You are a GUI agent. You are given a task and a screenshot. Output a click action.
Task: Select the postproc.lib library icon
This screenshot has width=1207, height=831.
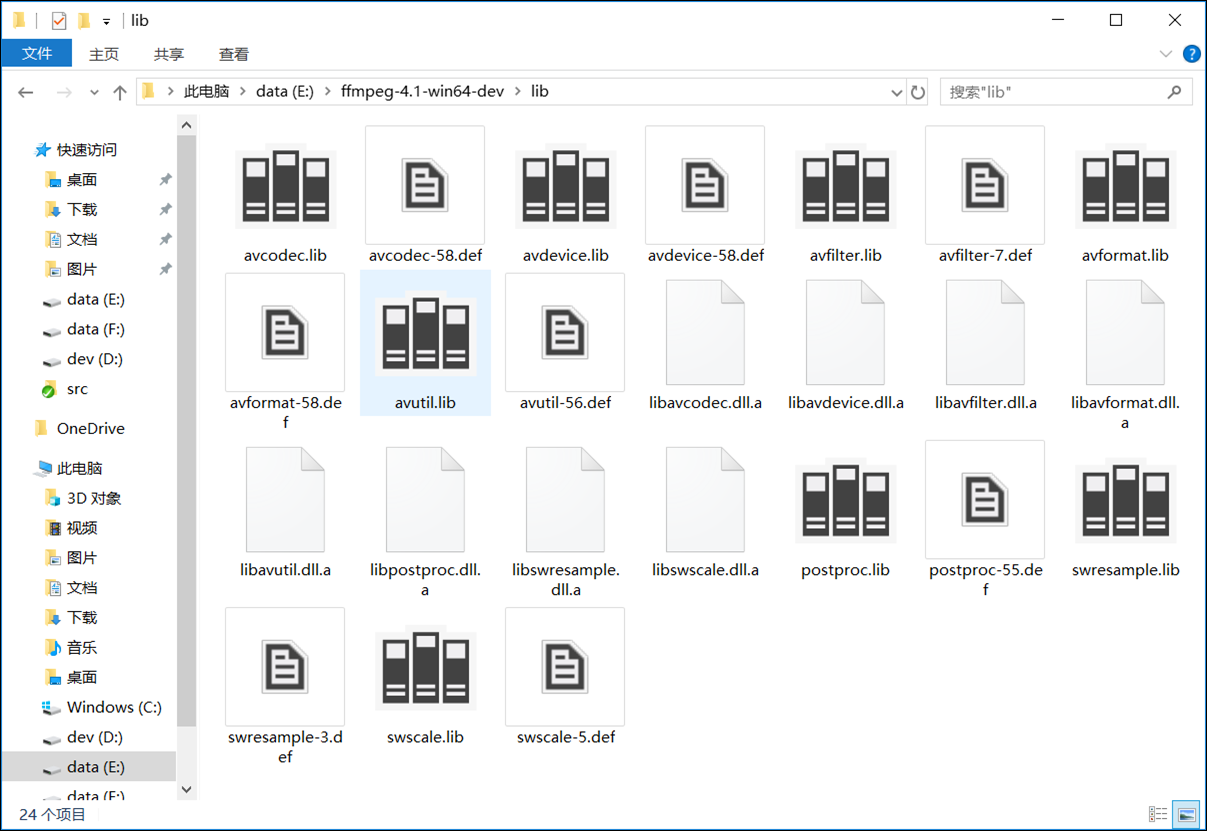click(x=845, y=502)
